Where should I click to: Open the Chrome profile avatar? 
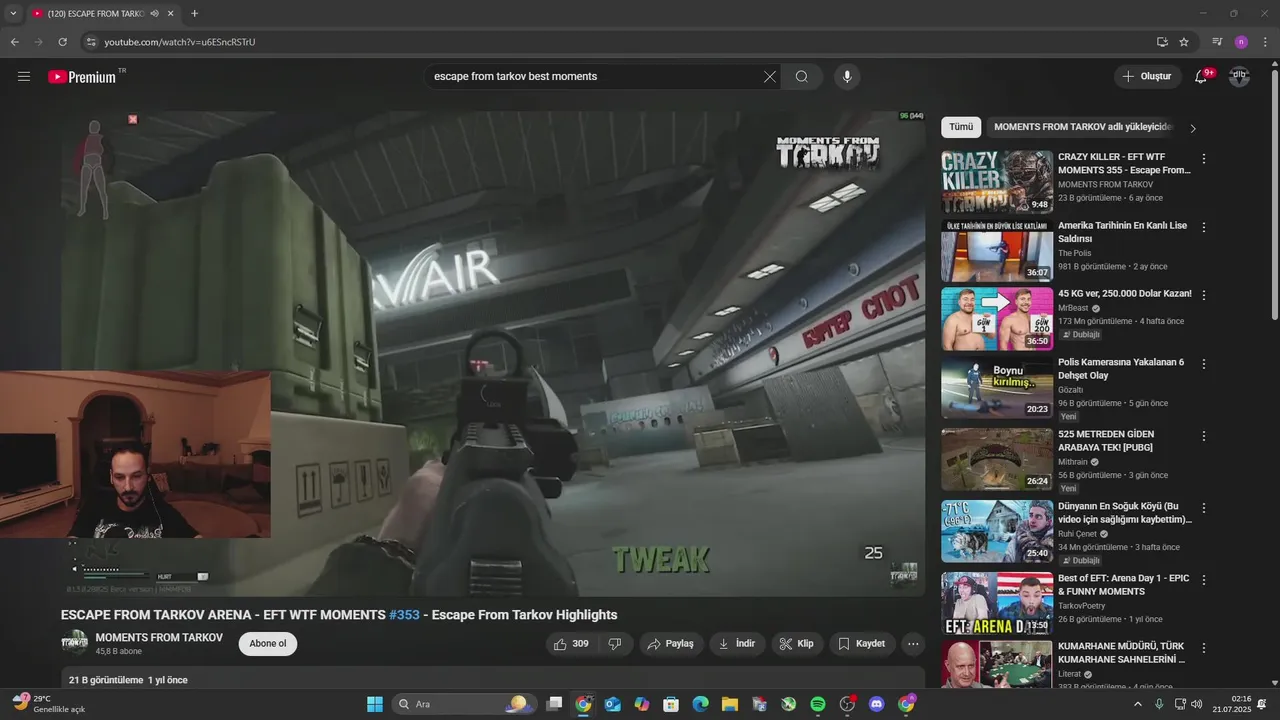(1241, 42)
